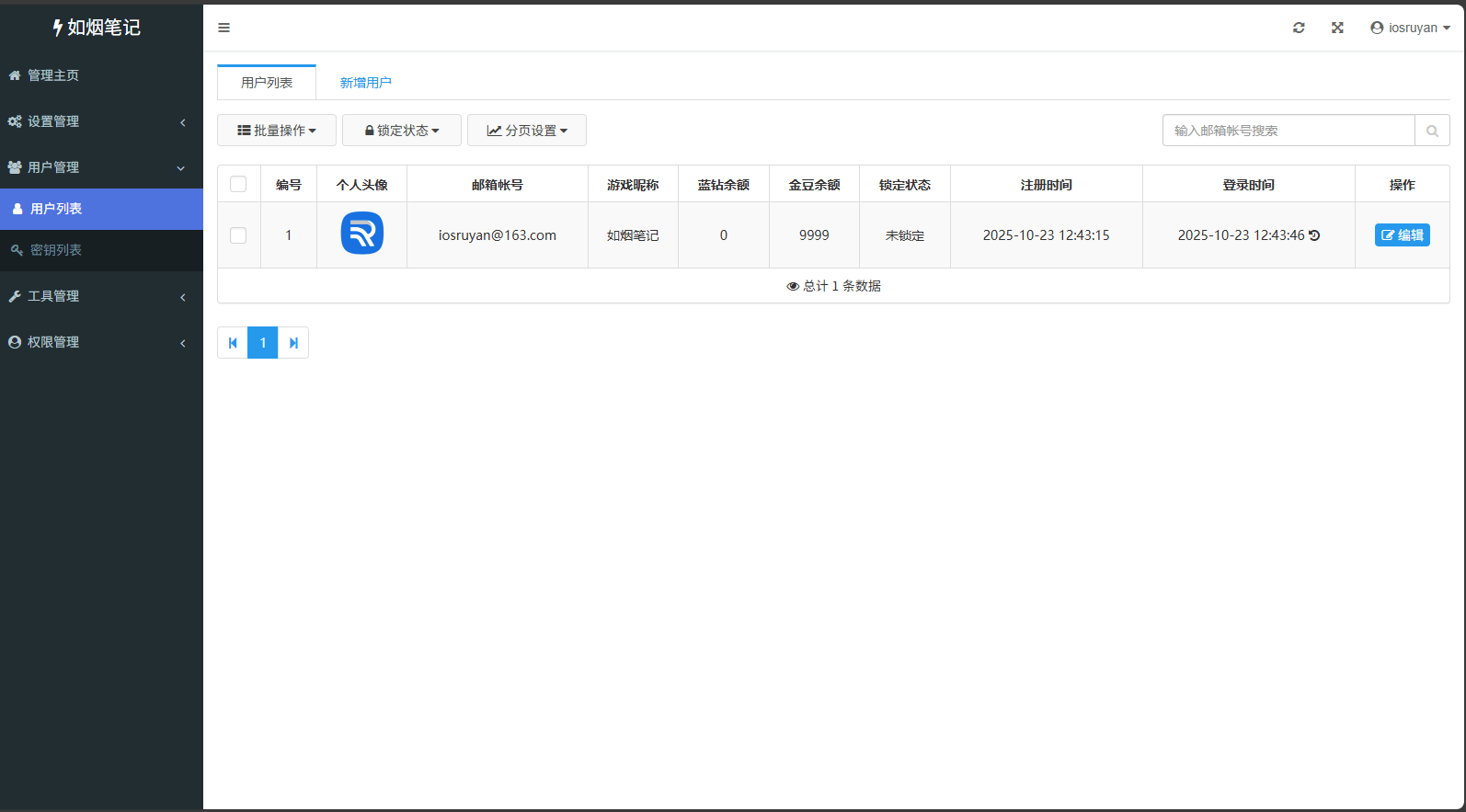The width and height of the screenshot is (1466, 812).
Task: Check the checkbox for user row 1
Action: click(x=238, y=235)
